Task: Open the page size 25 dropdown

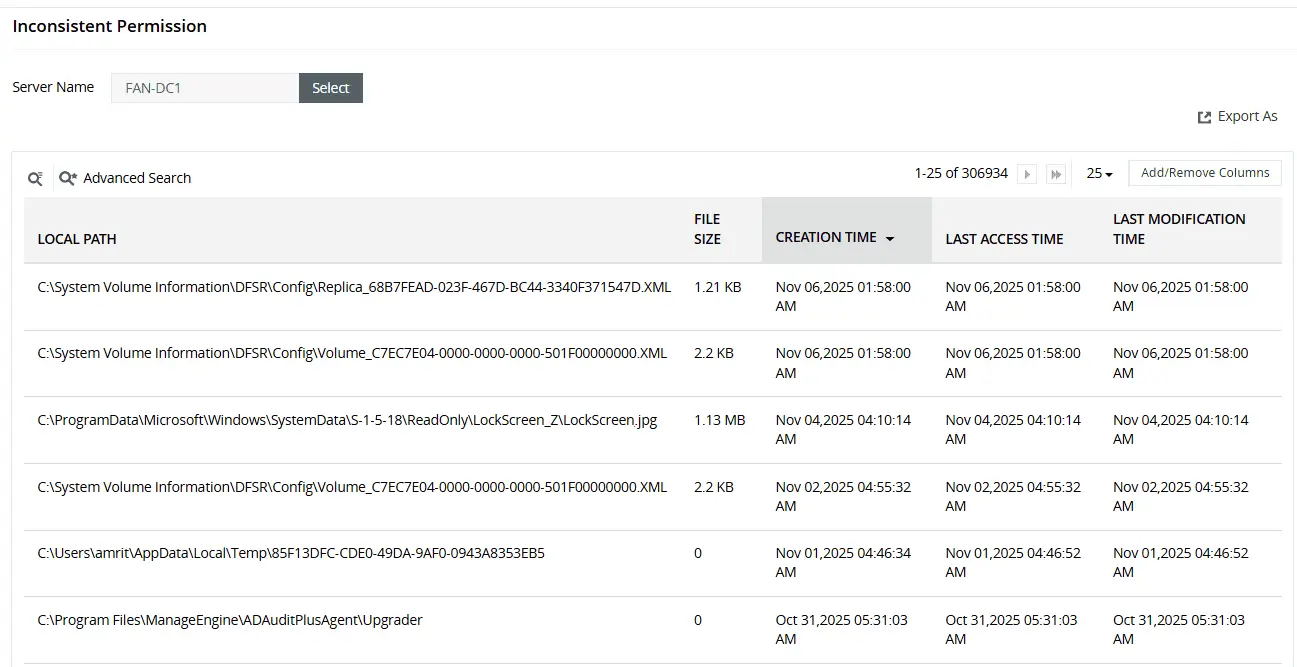Action: [1098, 173]
